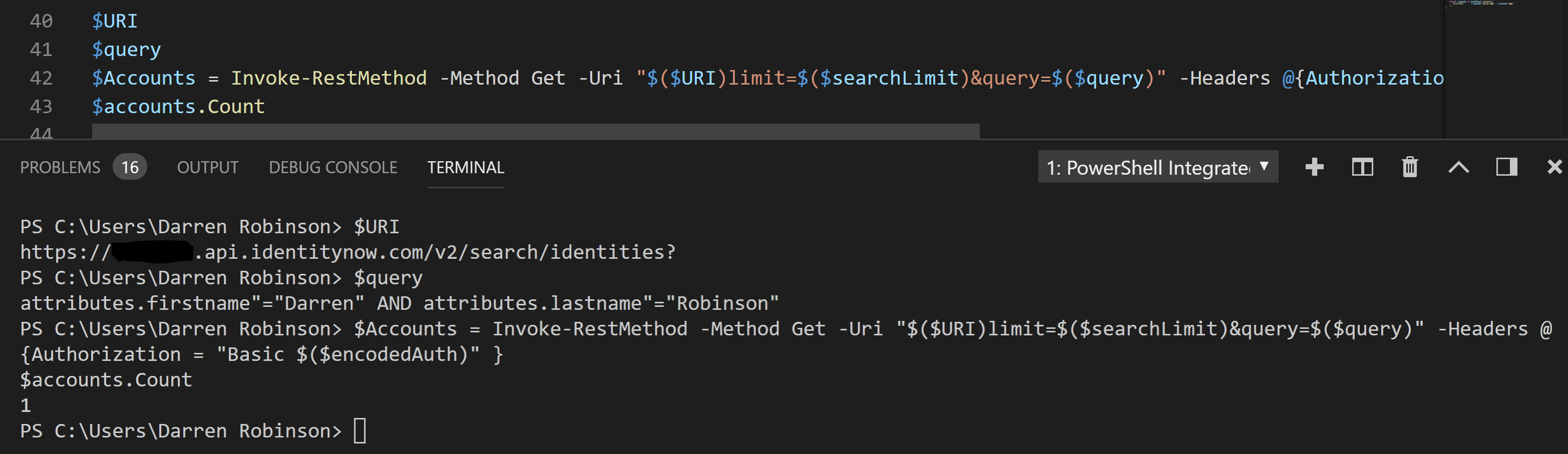Image resolution: width=1568 pixels, height=454 pixels.
Task: Click the Problems count badge showing 16
Action: point(130,167)
